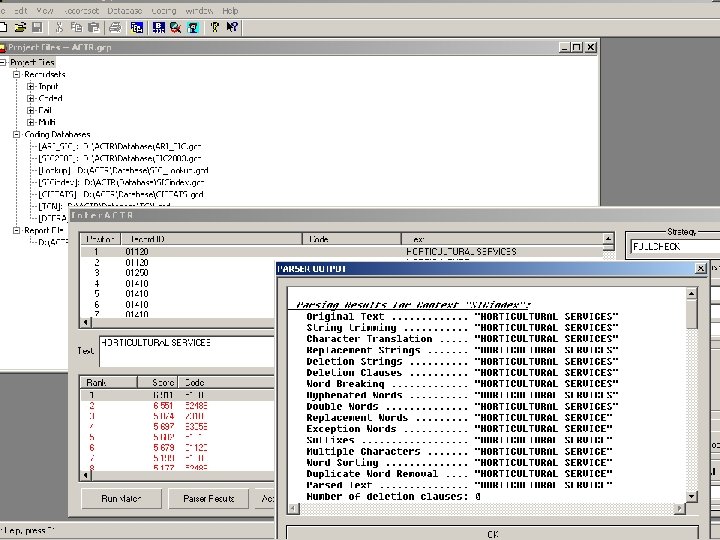This screenshot has width=720, height=540.
Task: Cut selection with the scissors icon
Action: (x=59, y=28)
